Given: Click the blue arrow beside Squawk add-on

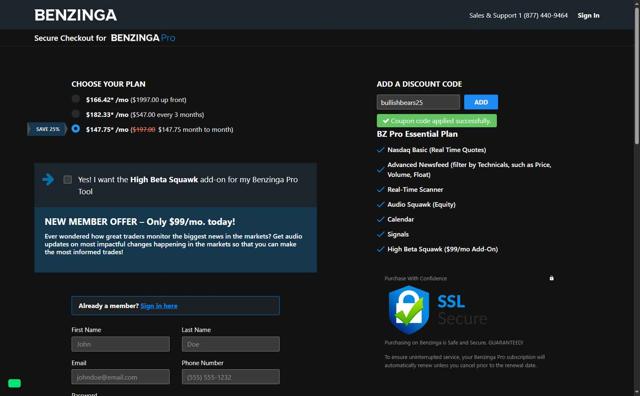Looking at the screenshot, I should point(48,179).
